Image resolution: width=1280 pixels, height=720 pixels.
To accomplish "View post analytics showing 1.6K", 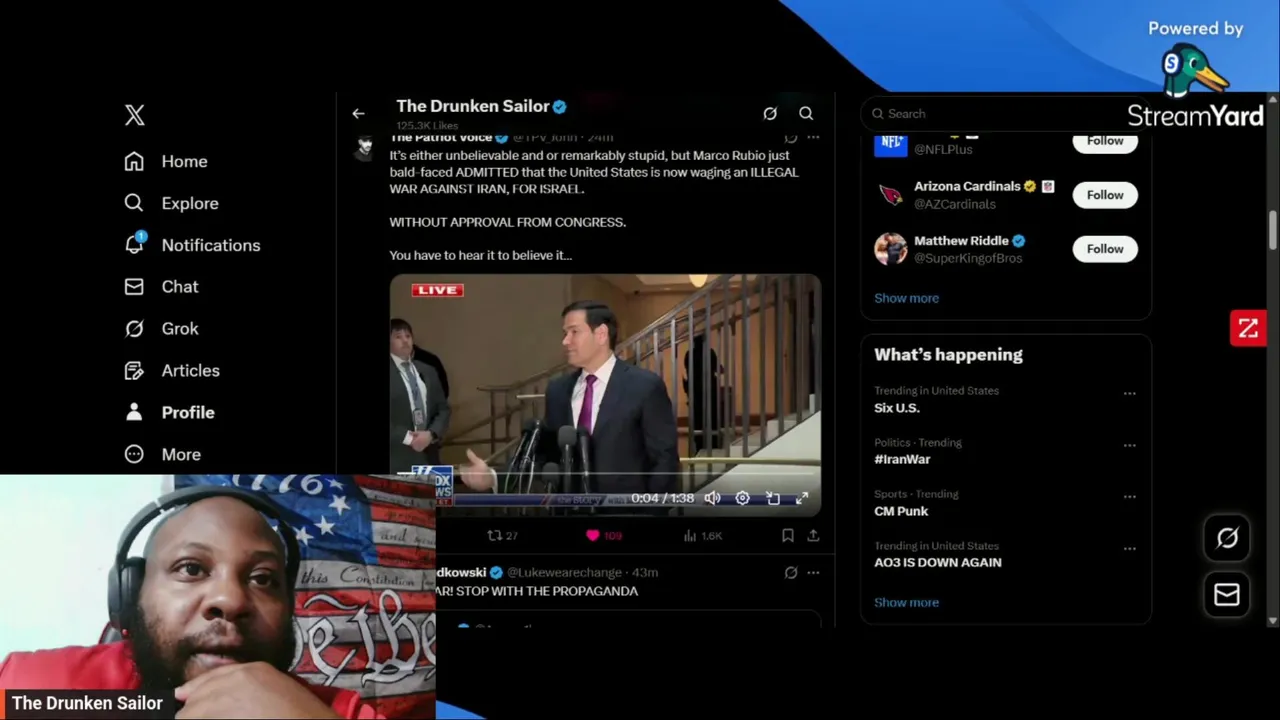I will click(x=703, y=536).
